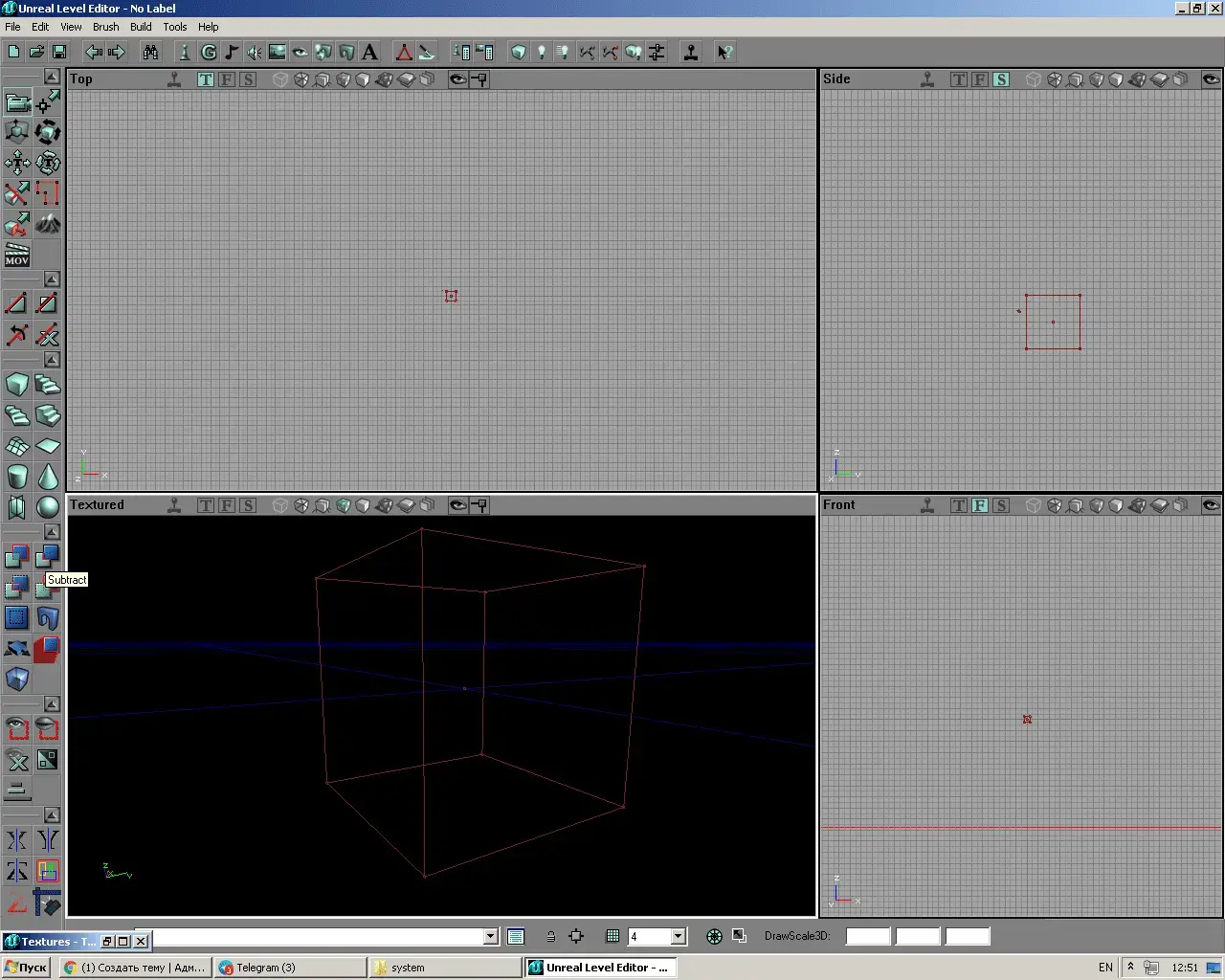
Task: Open the Edit menu
Action: point(40,27)
